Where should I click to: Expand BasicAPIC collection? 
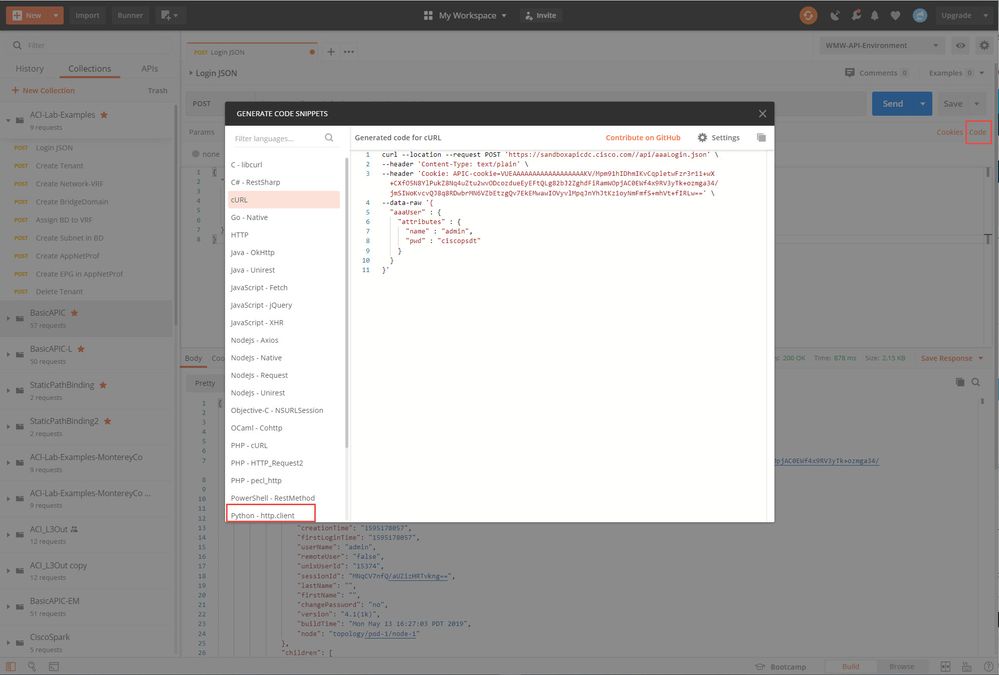(x=8, y=317)
